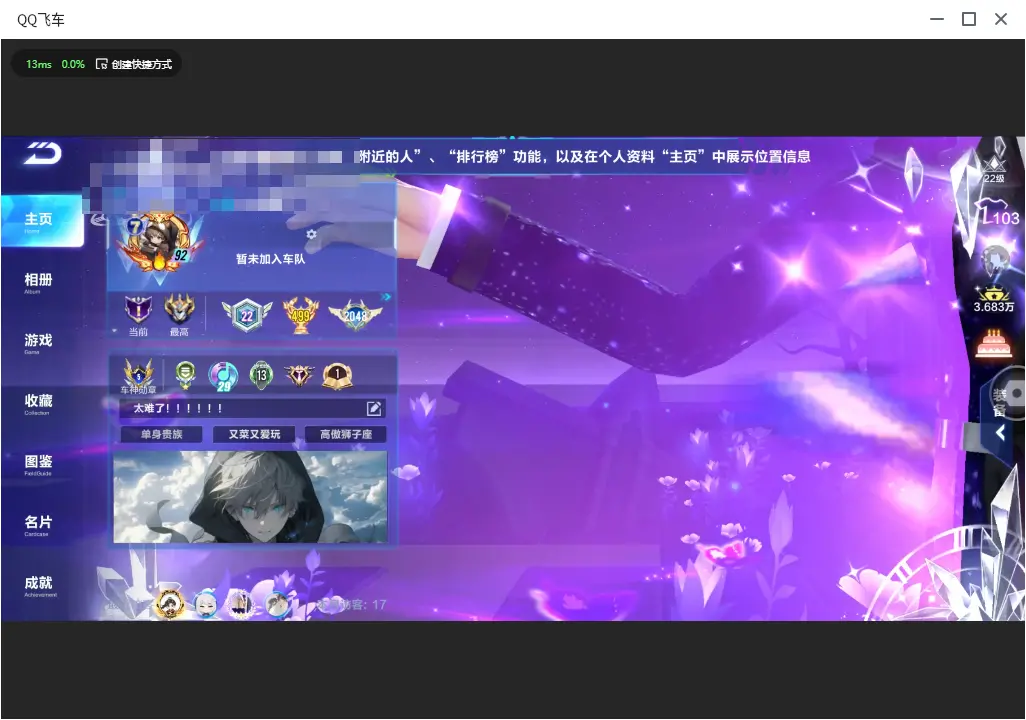Click the gold winged T medal
This screenshot has width=1026, height=720.
click(x=300, y=375)
